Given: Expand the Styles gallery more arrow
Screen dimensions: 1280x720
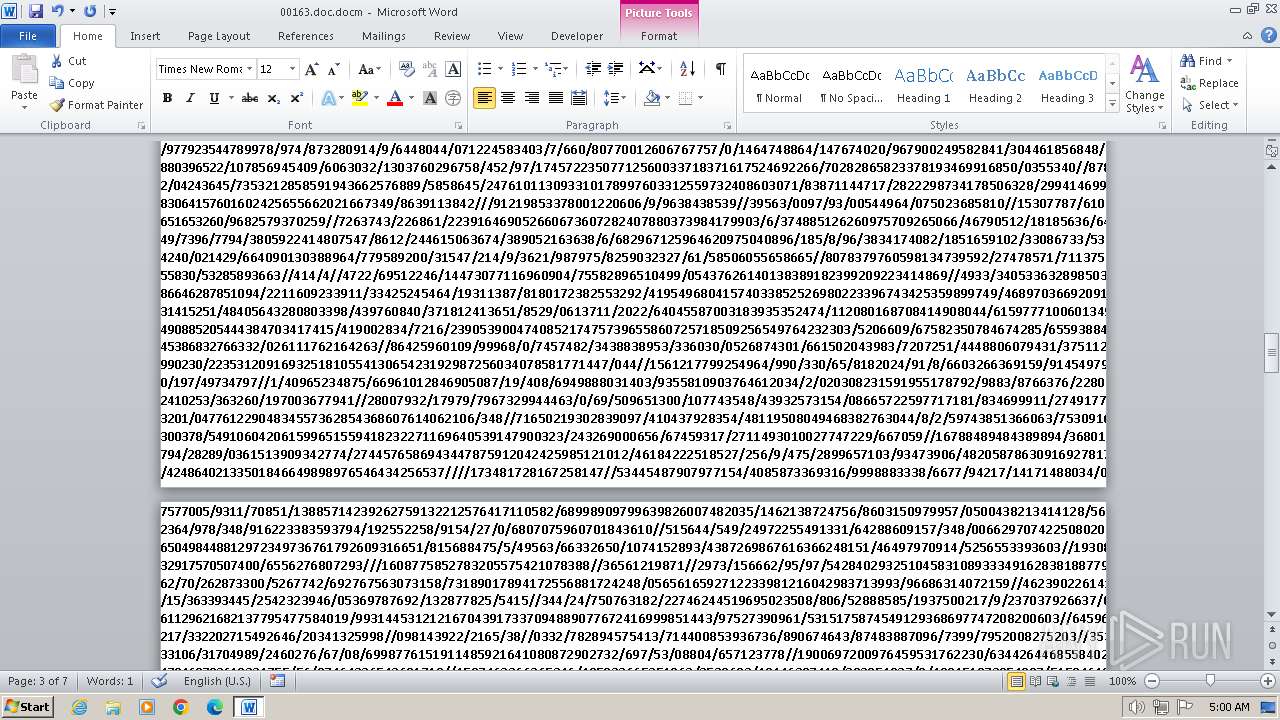Looking at the screenshot, I should 1111,104.
